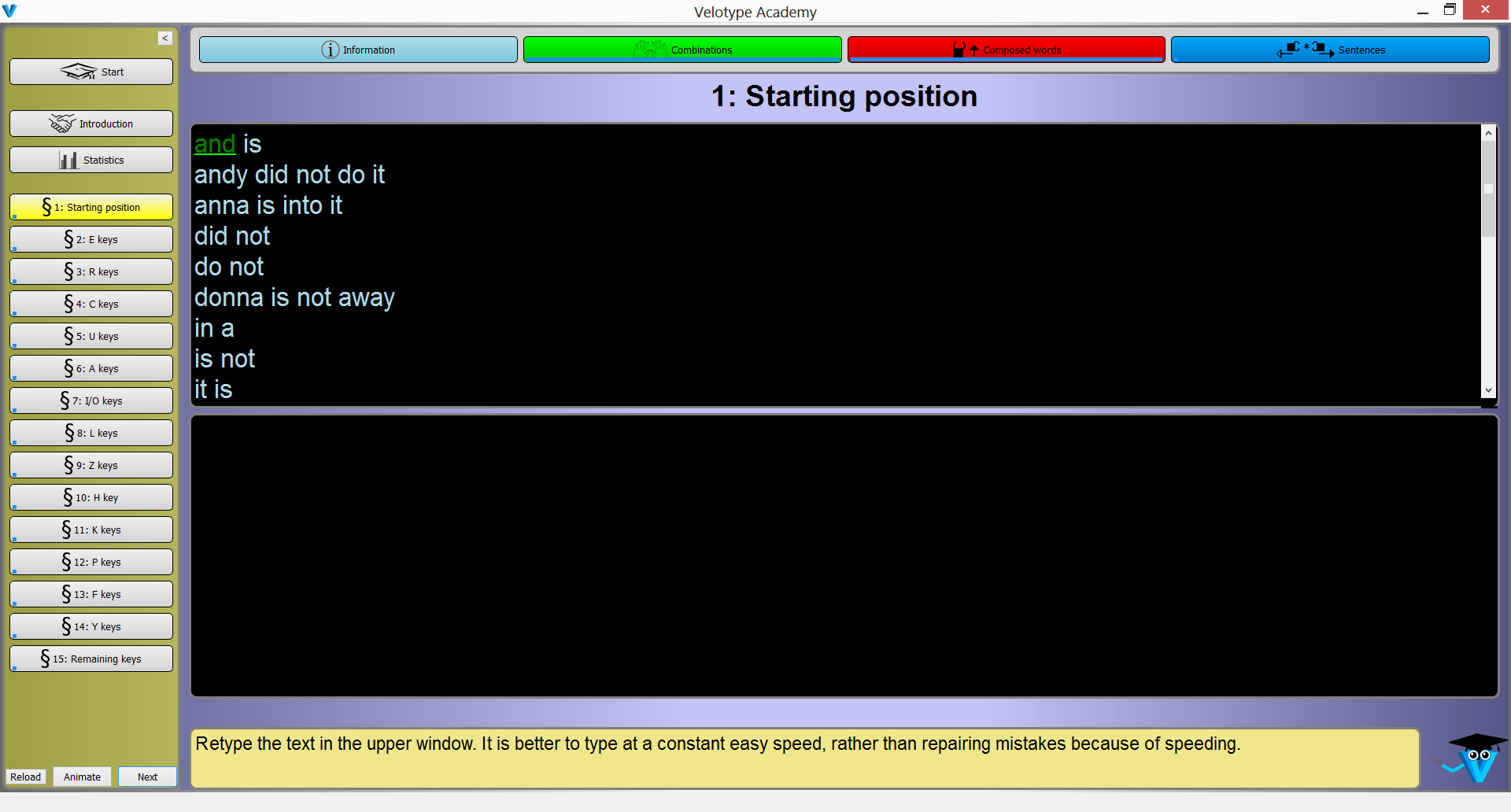Click the yellow instruction hint box
The height and width of the screenshot is (812, 1511).
(x=804, y=758)
